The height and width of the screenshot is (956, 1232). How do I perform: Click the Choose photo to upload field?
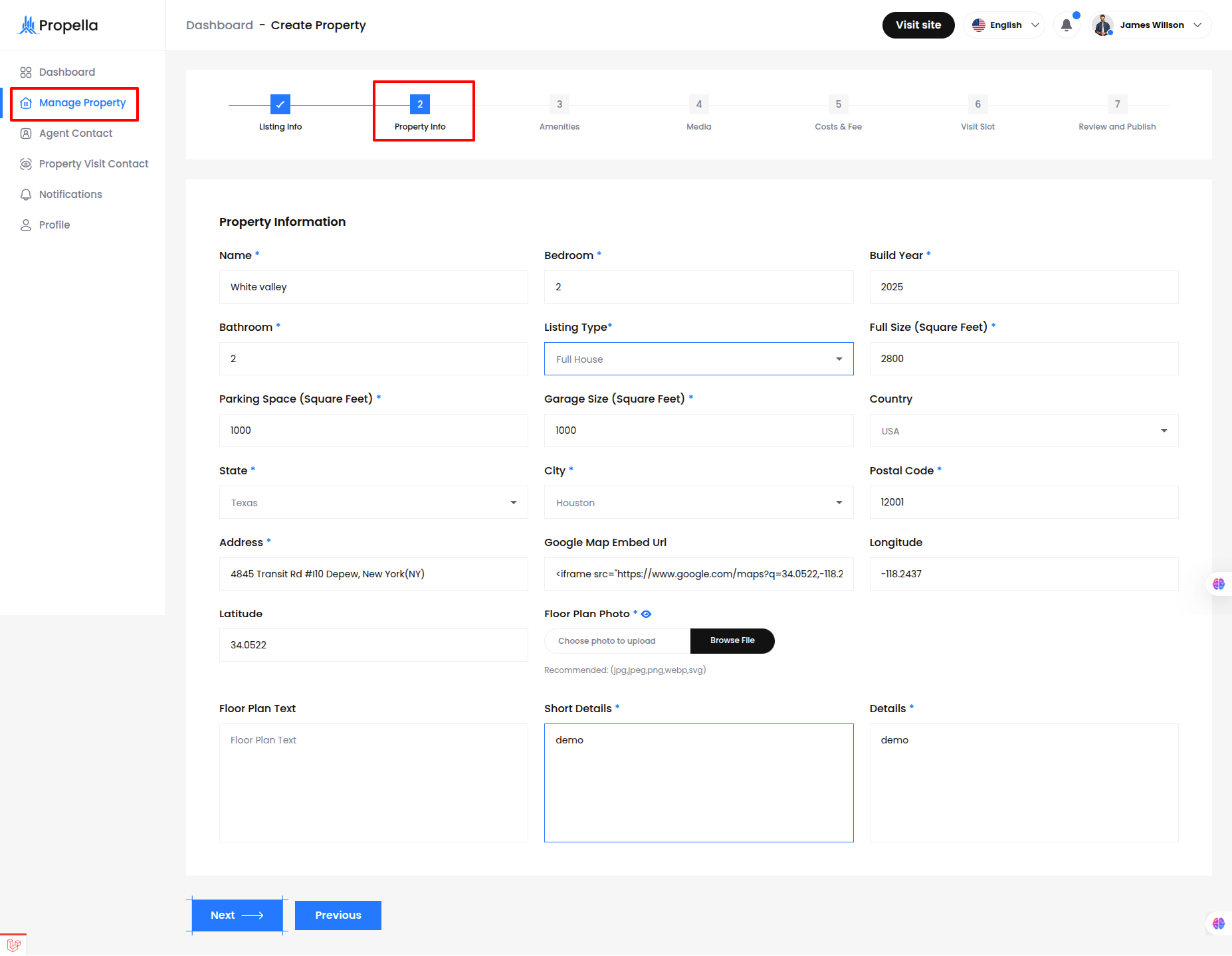617,641
